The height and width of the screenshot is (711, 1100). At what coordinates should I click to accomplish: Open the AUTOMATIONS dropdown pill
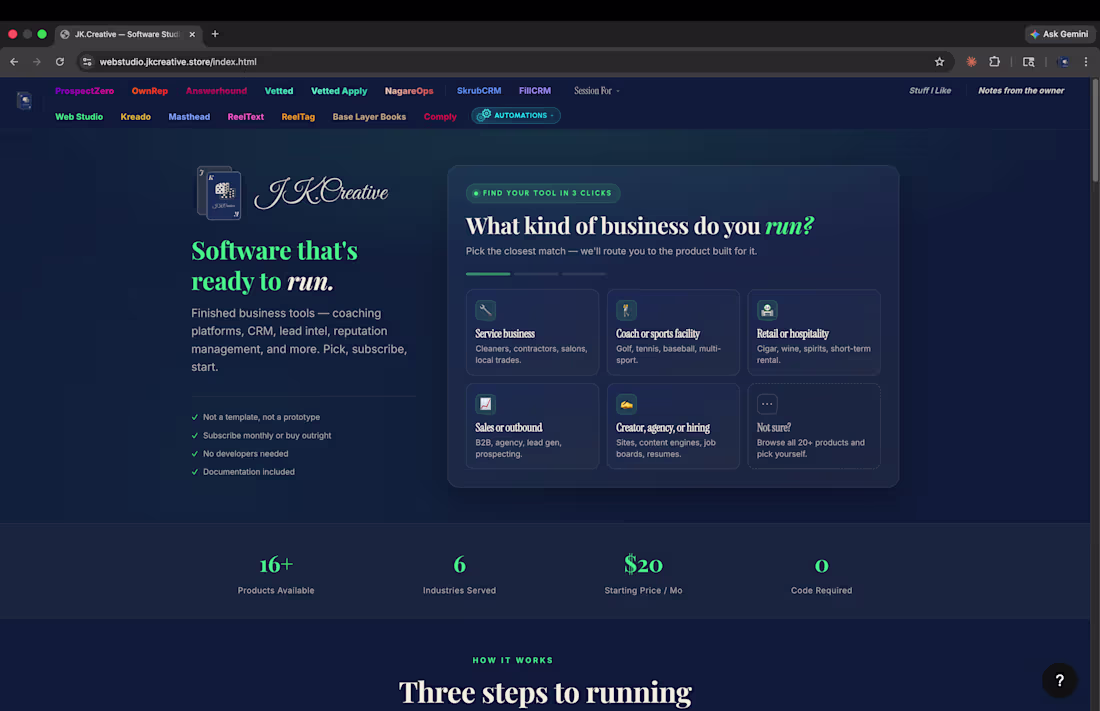click(515, 115)
